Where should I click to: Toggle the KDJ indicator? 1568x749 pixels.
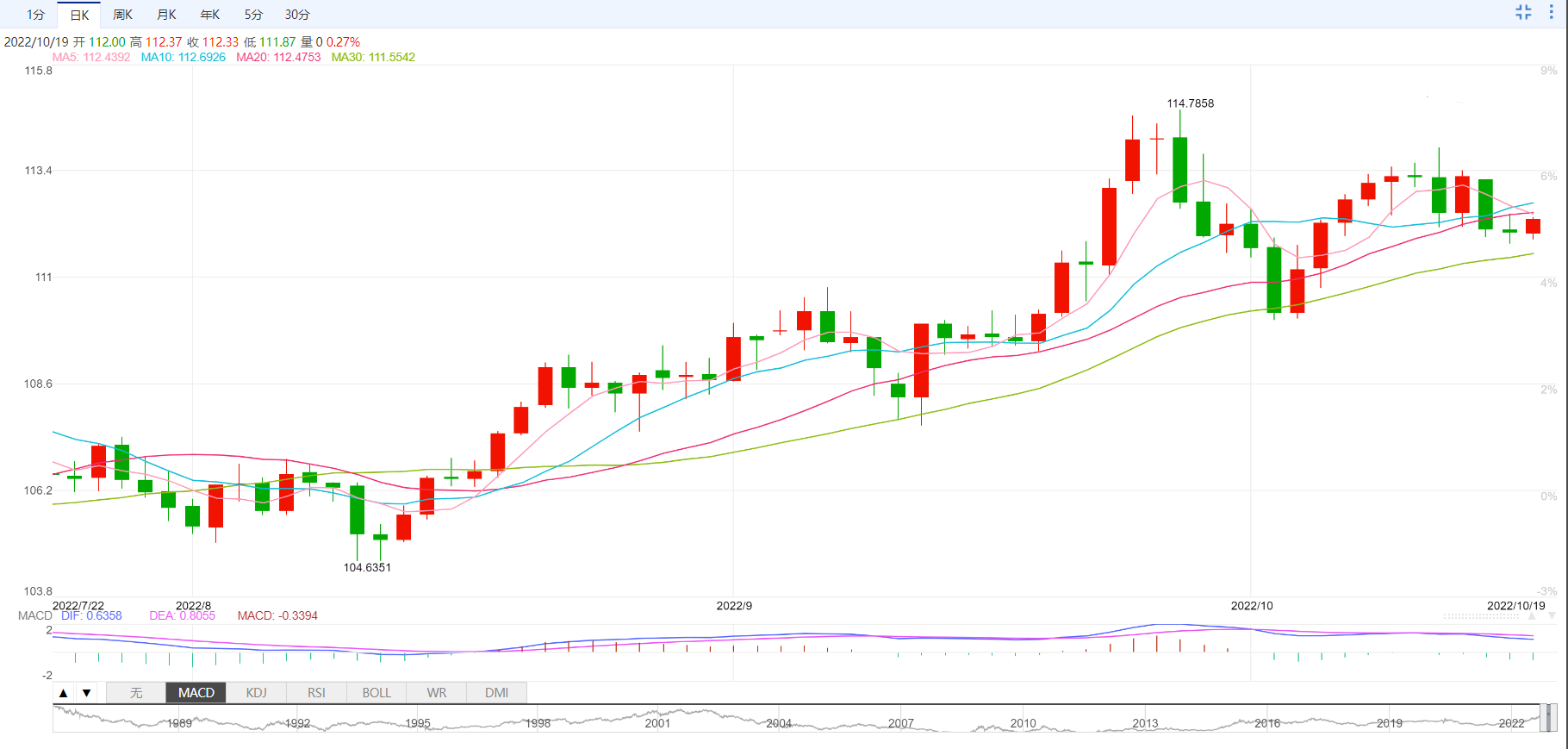click(x=256, y=693)
